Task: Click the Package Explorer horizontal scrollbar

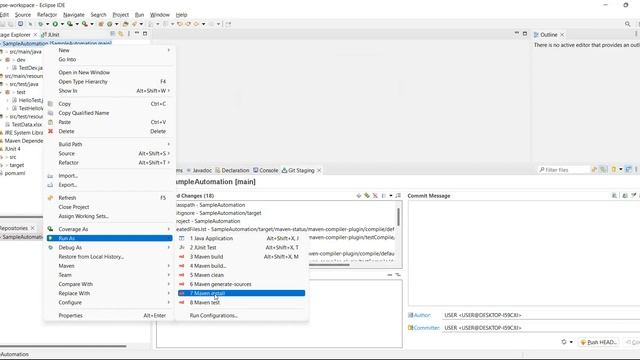Action: pos(63,346)
